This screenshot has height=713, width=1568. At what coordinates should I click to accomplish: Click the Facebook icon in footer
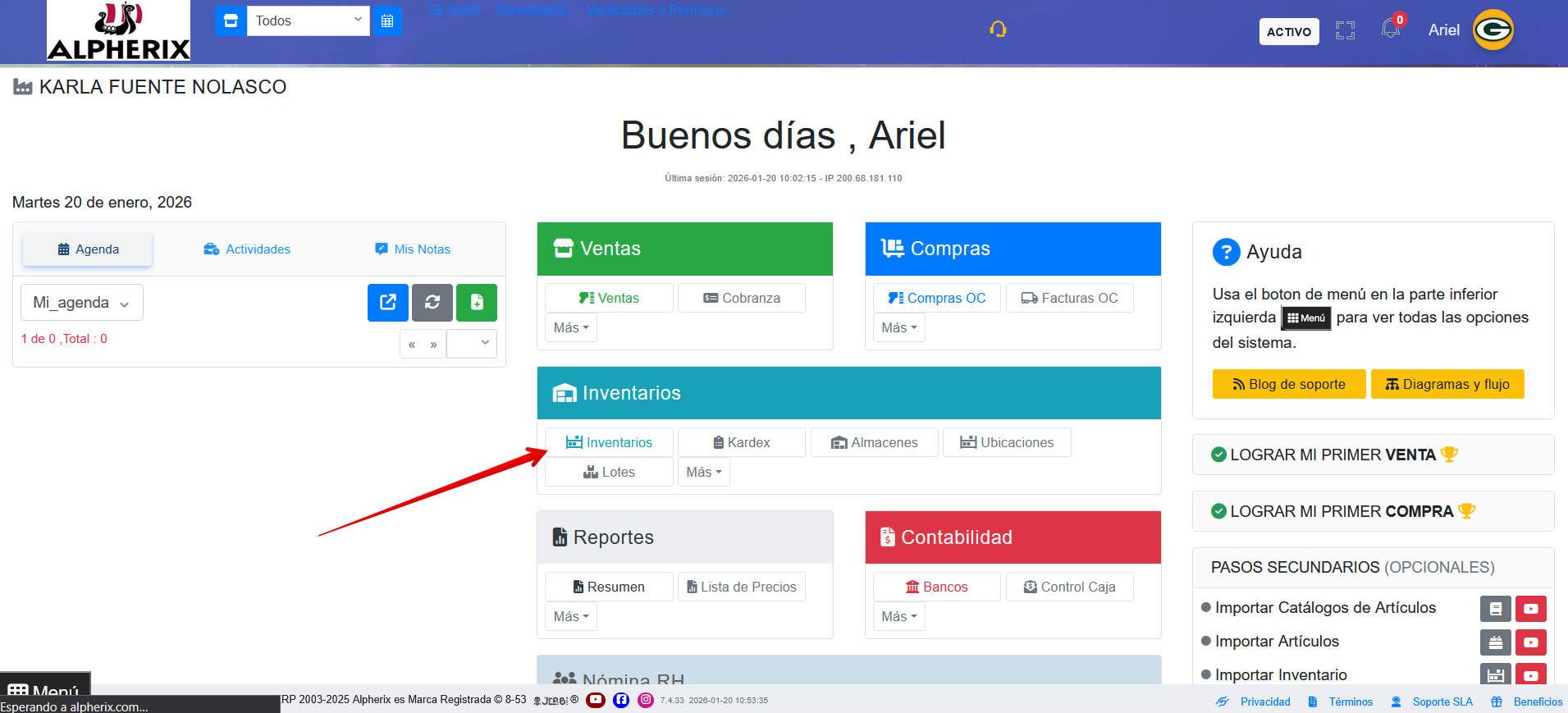(x=621, y=700)
